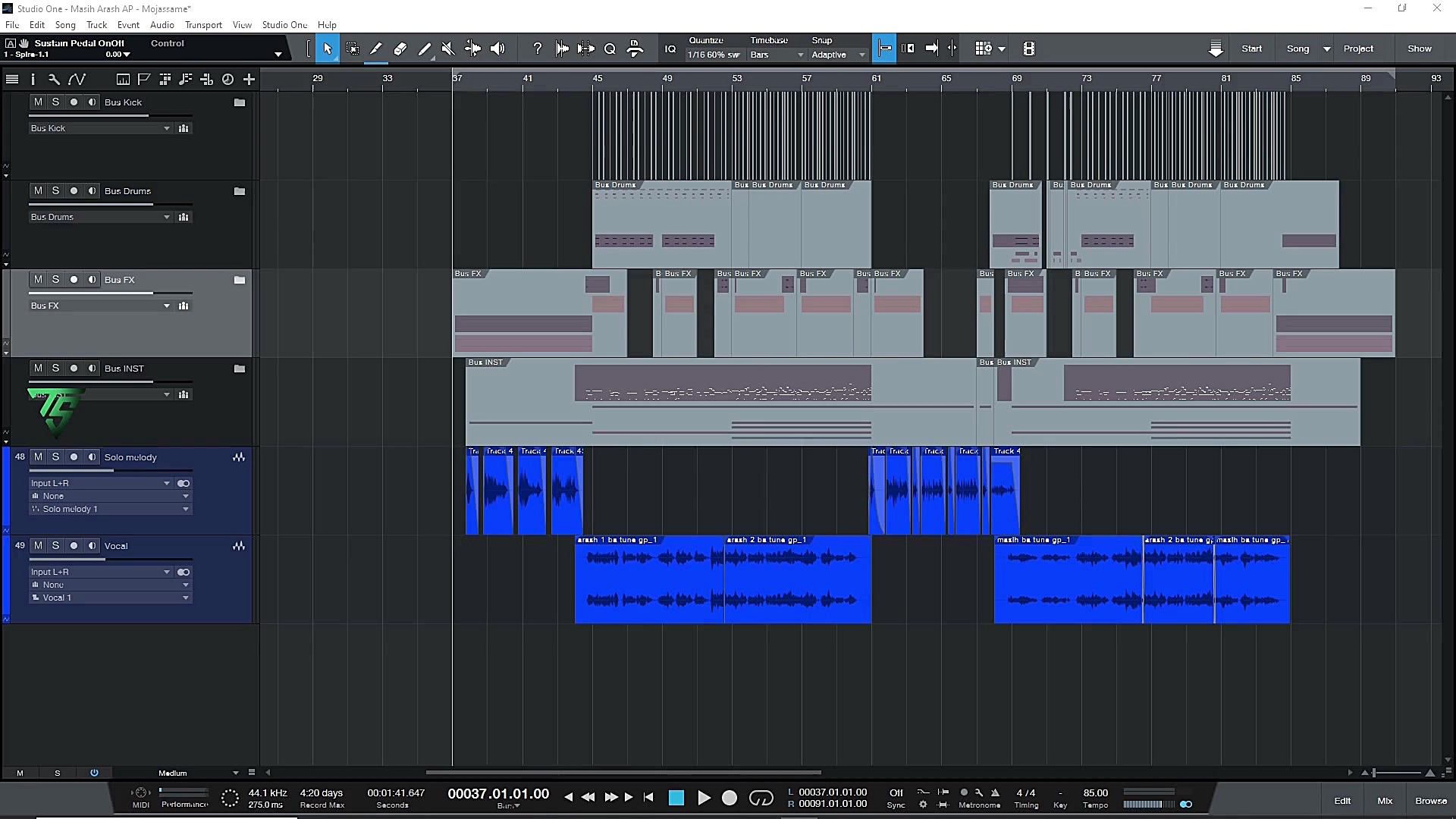This screenshot has height=819, width=1456.
Task: Toggle the loop button in transport
Action: pyautogui.click(x=761, y=798)
